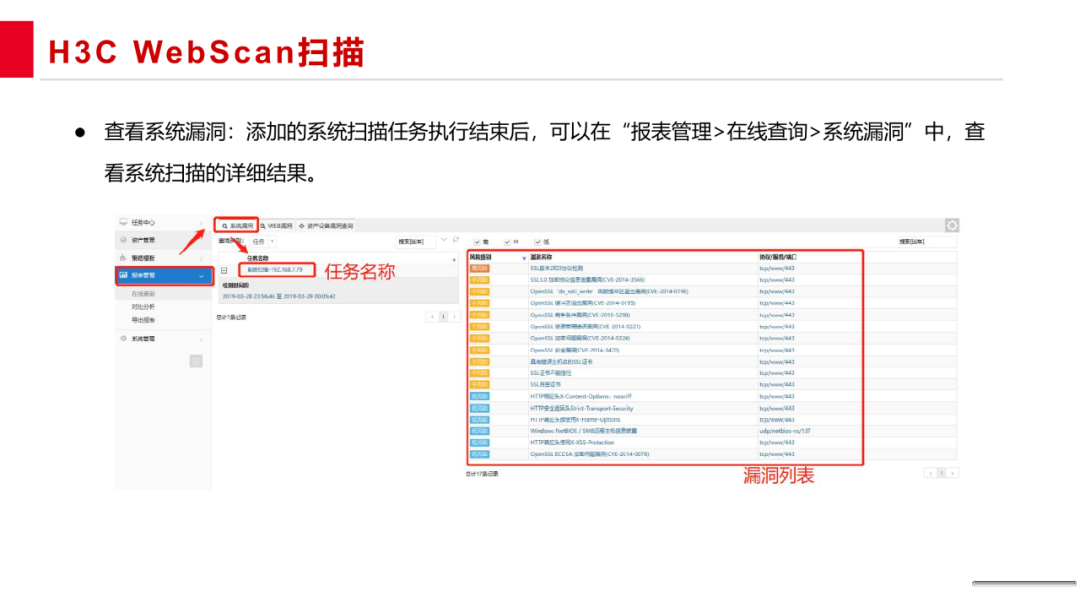Click the sidebar collapse menu icon

pos(196,361)
